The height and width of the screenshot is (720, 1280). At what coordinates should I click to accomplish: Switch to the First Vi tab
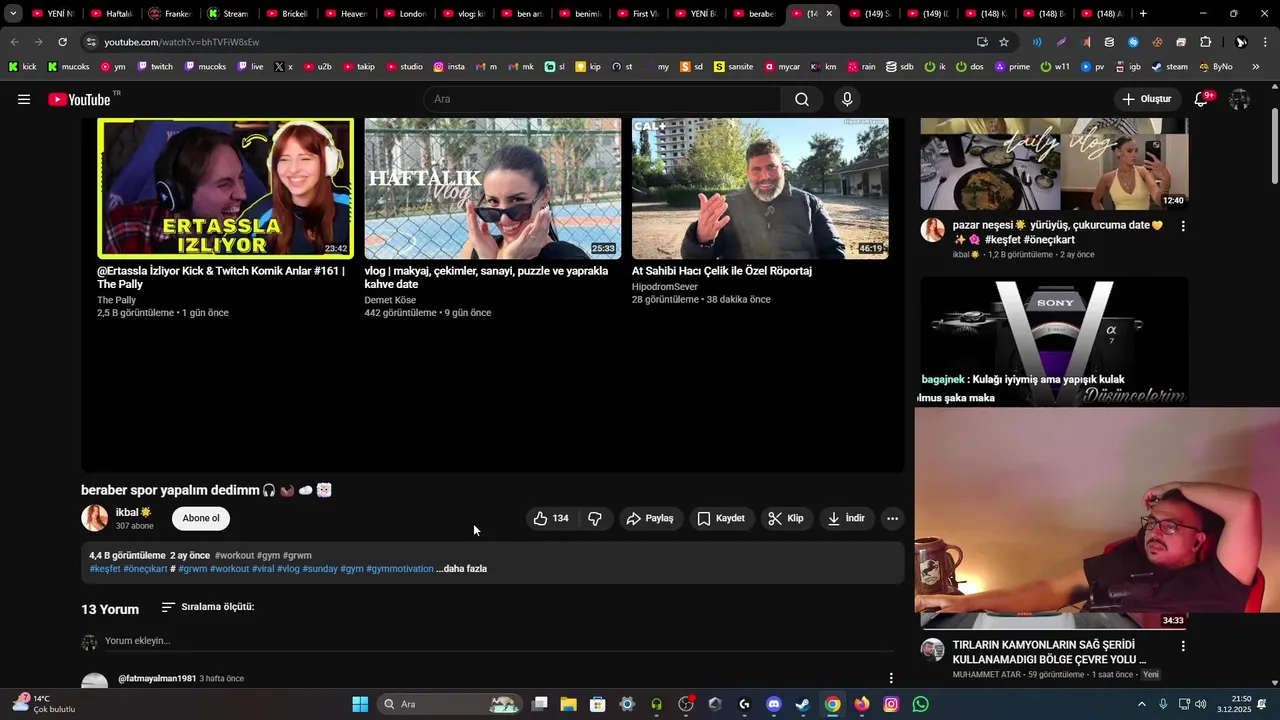[x=639, y=14]
